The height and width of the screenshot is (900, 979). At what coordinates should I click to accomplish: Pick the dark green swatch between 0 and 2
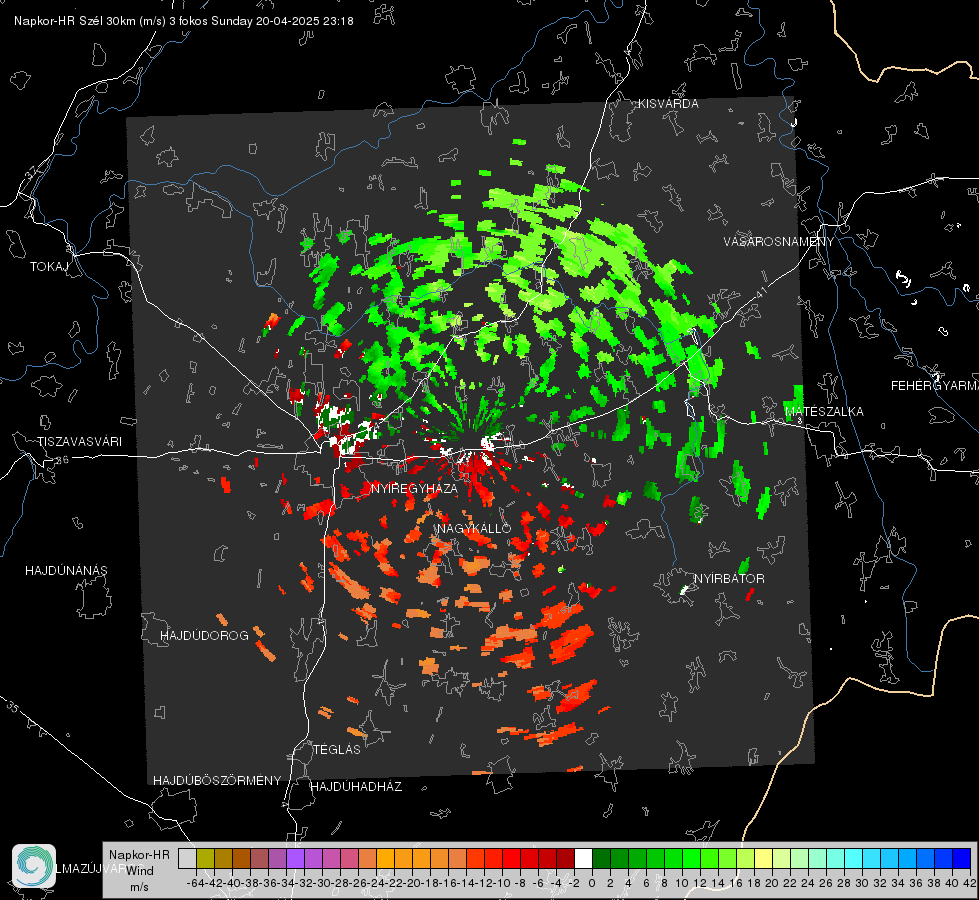(x=601, y=858)
